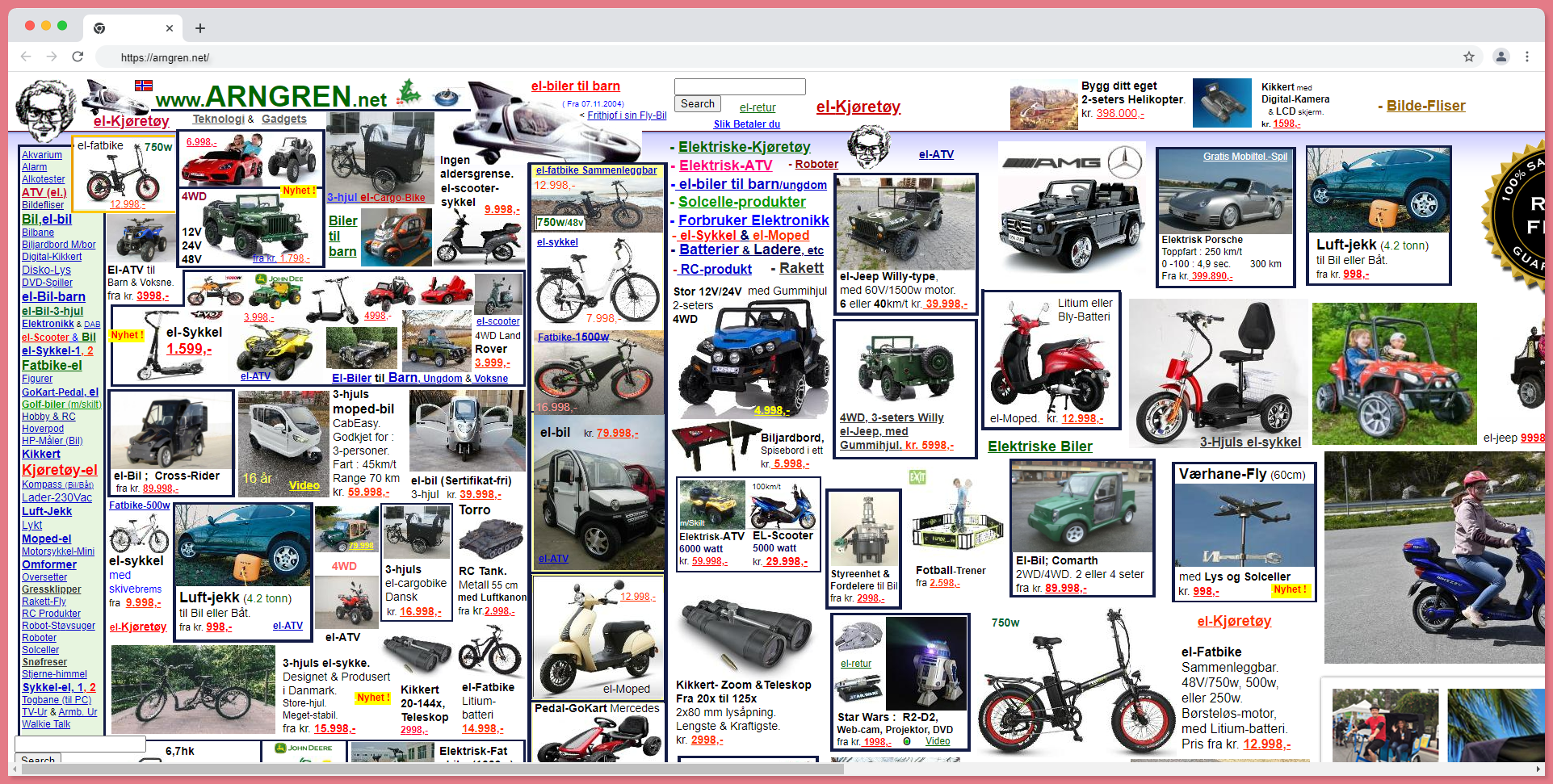Viewport: 1553px width, 784px height.
Task: Click the browser profile icon
Action: [x=1501, y=57]
